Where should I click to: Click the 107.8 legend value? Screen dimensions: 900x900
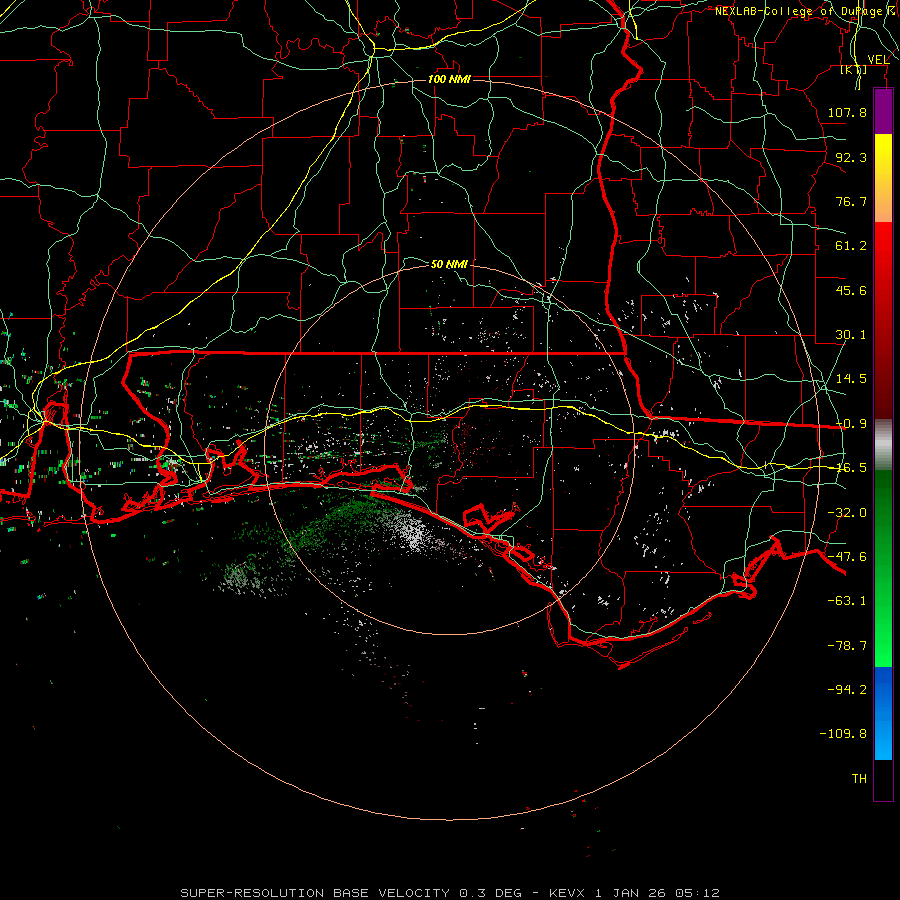(847, 112)
